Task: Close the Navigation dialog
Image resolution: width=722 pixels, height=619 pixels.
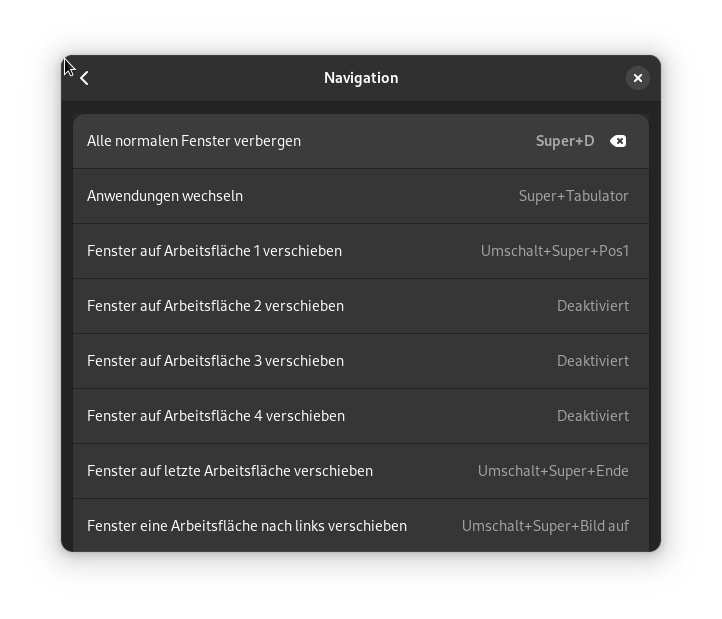Action: [x=638, y=78]
